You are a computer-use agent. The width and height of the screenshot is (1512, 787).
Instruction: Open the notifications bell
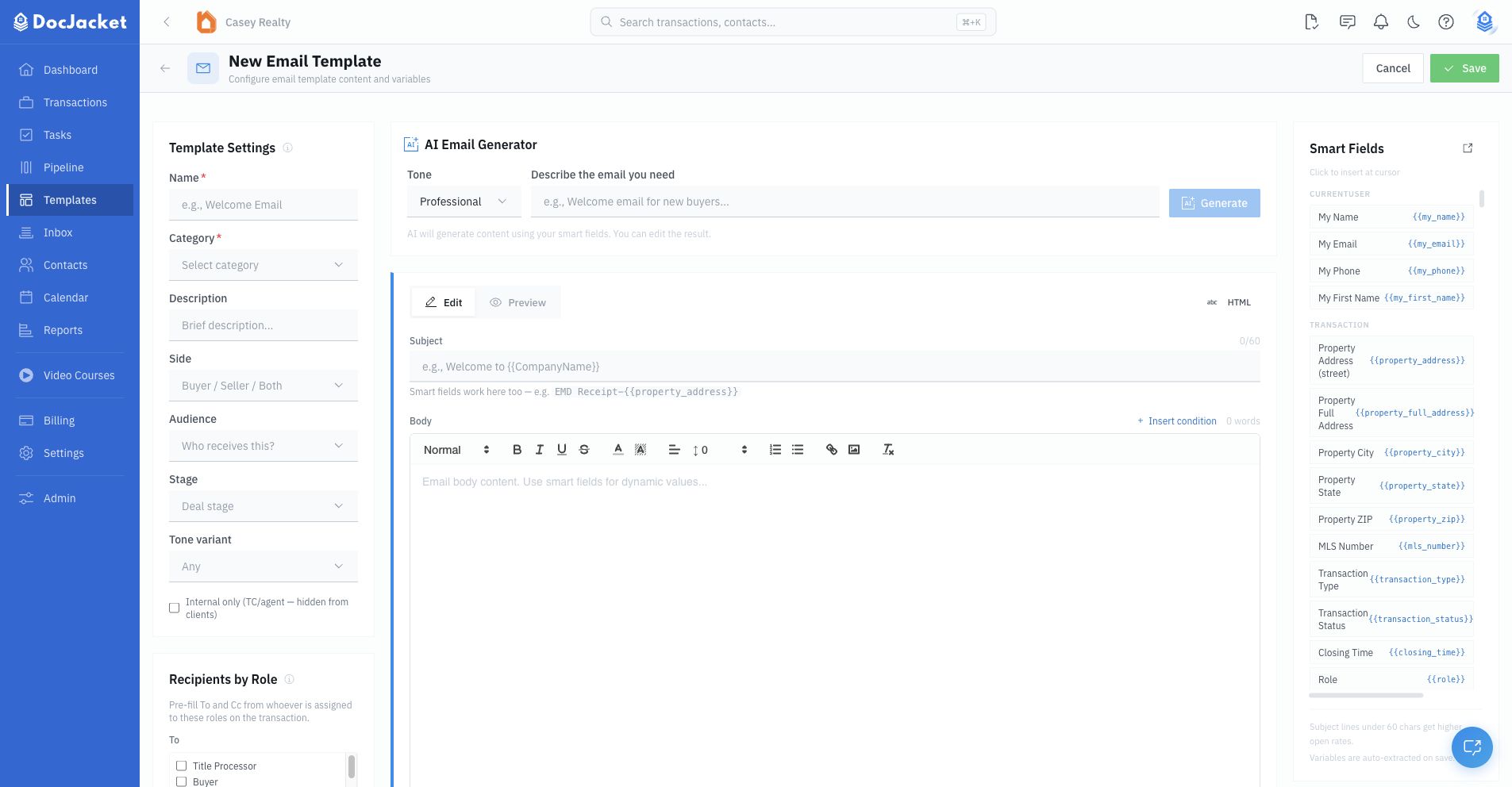pyautogui.click(x=1380, y=22)
